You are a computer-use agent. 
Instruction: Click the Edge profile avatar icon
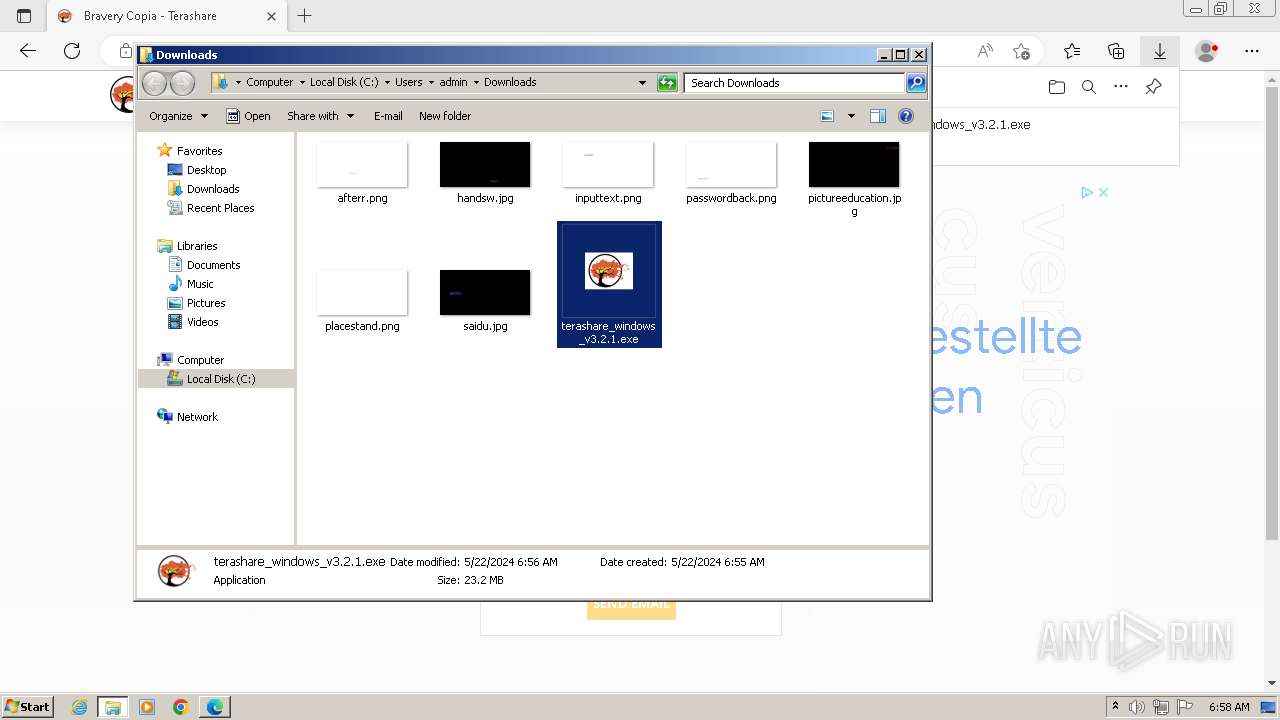click(1207, 51)
